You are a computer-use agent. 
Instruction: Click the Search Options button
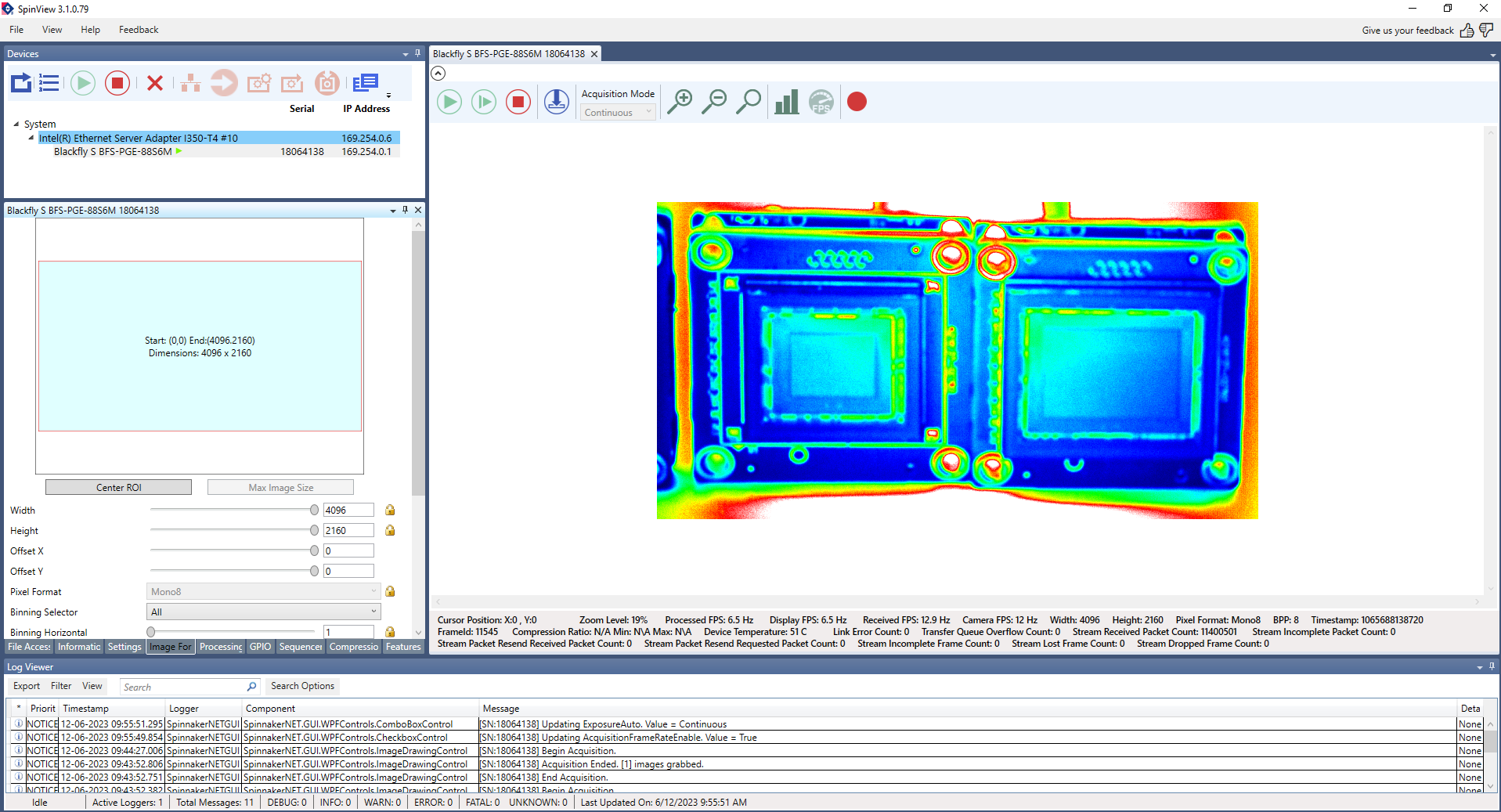[302, 686]
